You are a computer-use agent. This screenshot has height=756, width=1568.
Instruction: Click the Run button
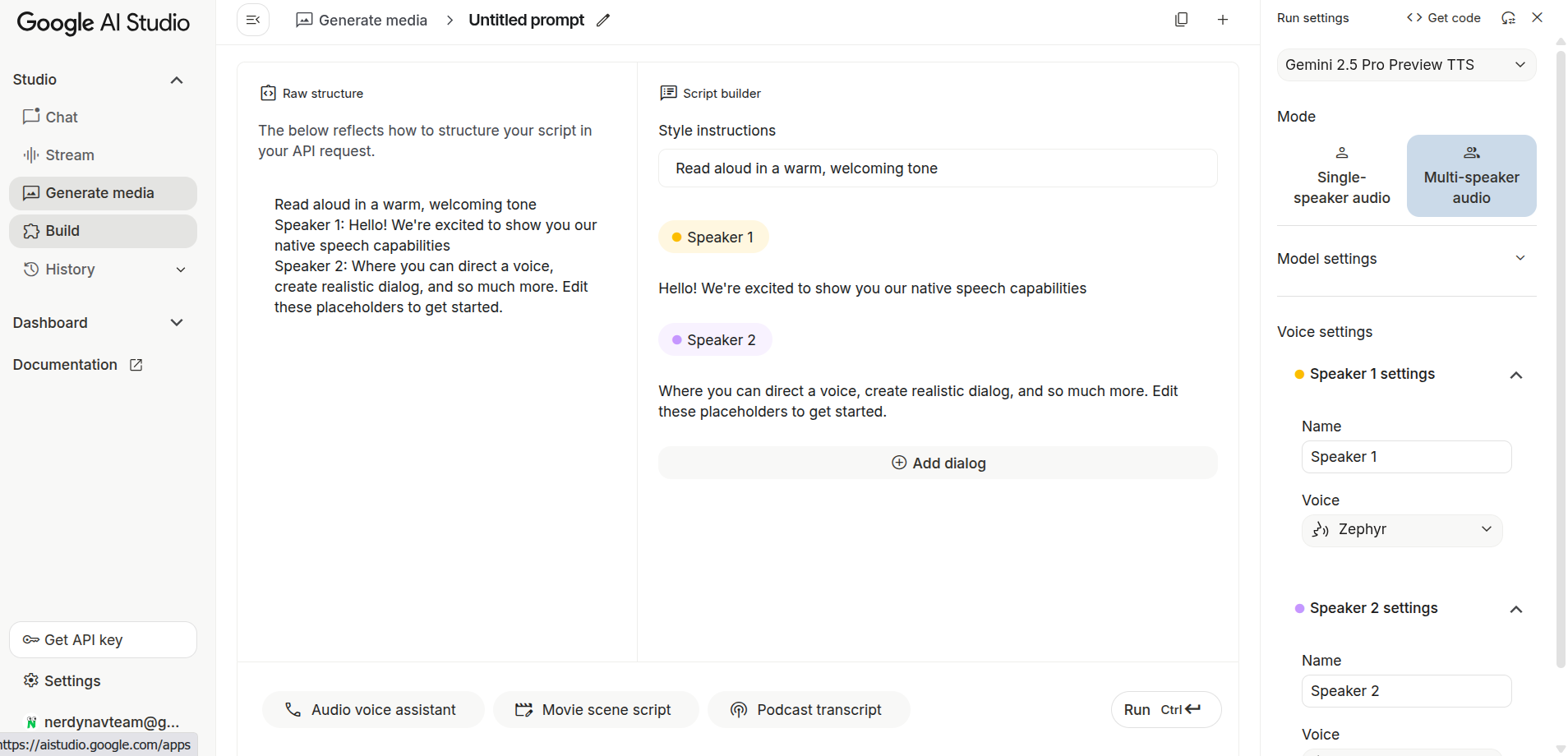pyautogui.click(x=1166, y=709)
